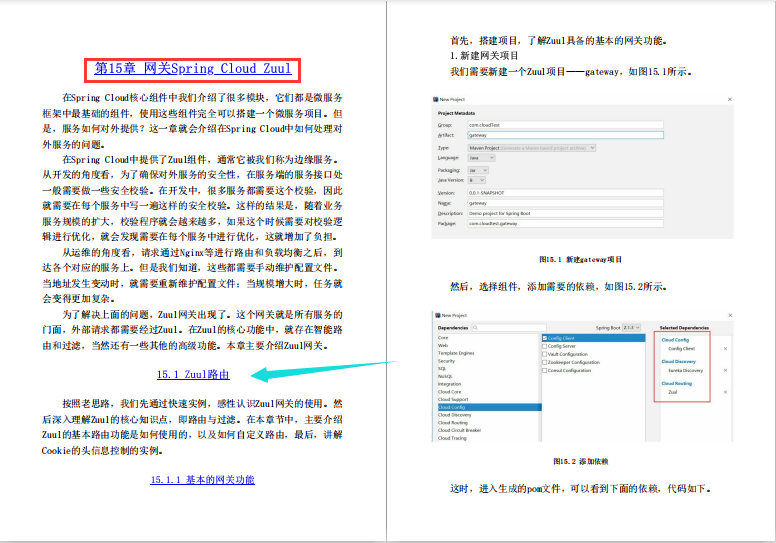
Task: Click the Description field 'Demo project for Spring Boot'
Action: tap(565, 213)
